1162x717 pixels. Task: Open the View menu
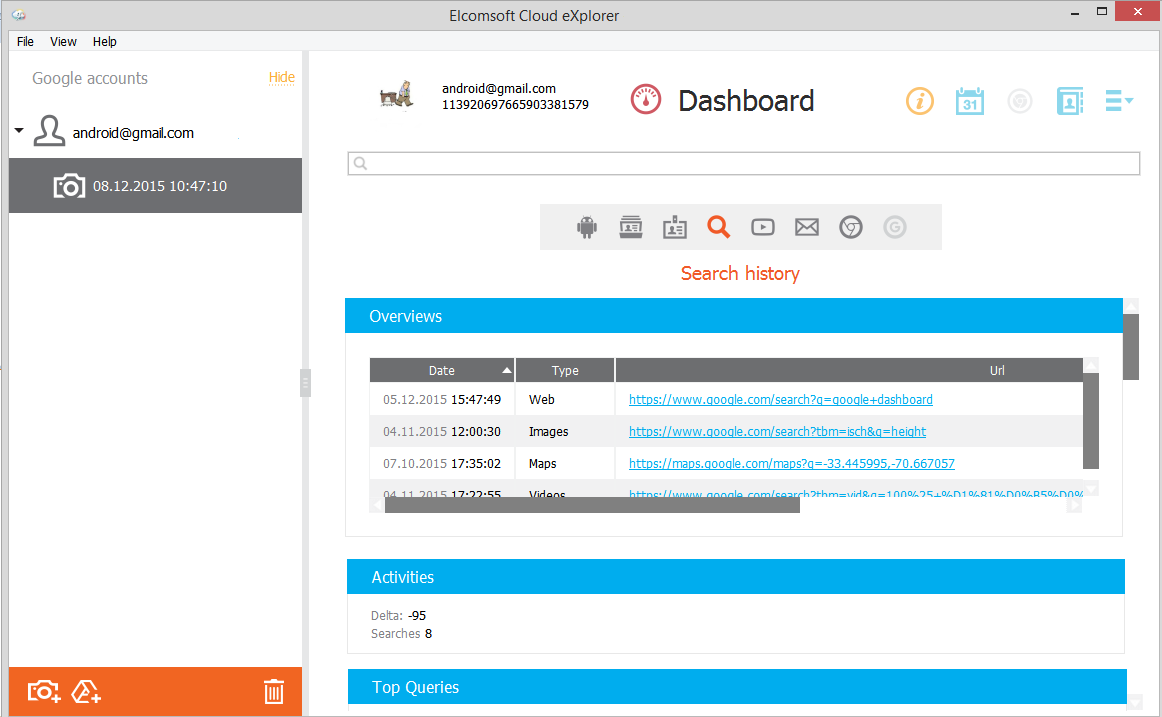point(63,41)
